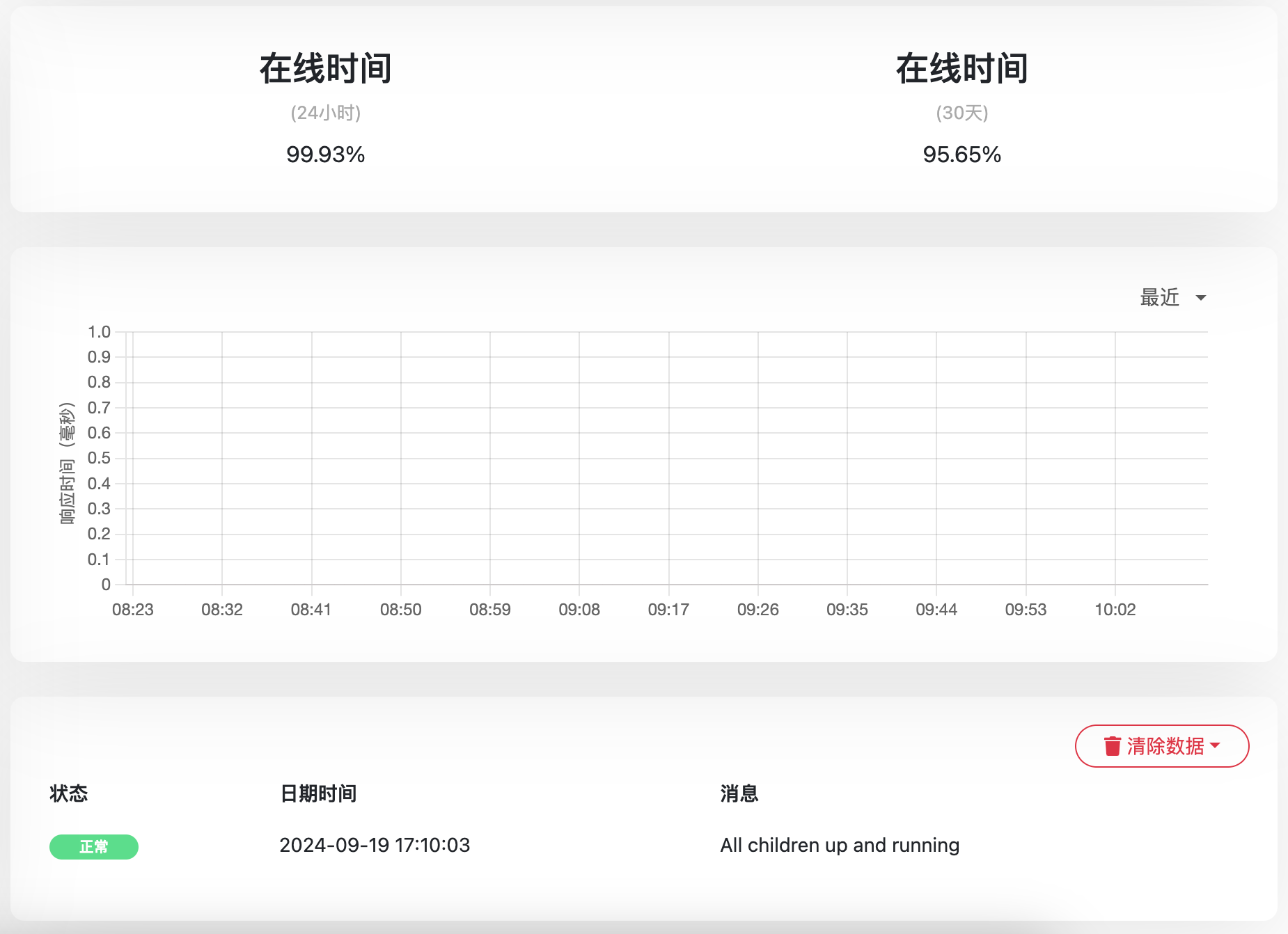Click the caret arrow beside 最近
The height and width of the screenshot is (934, 1288).
1200,298
